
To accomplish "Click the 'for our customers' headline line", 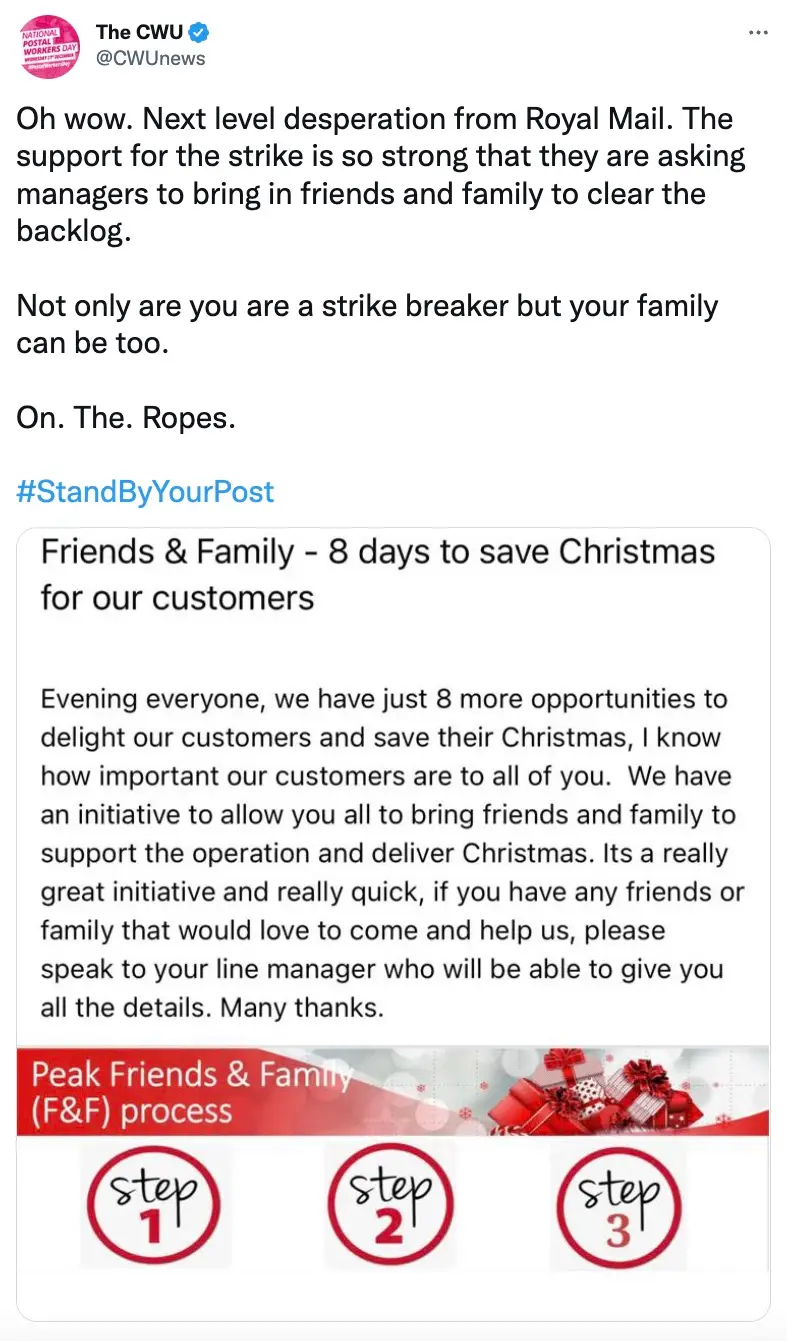I will (177, 598).
